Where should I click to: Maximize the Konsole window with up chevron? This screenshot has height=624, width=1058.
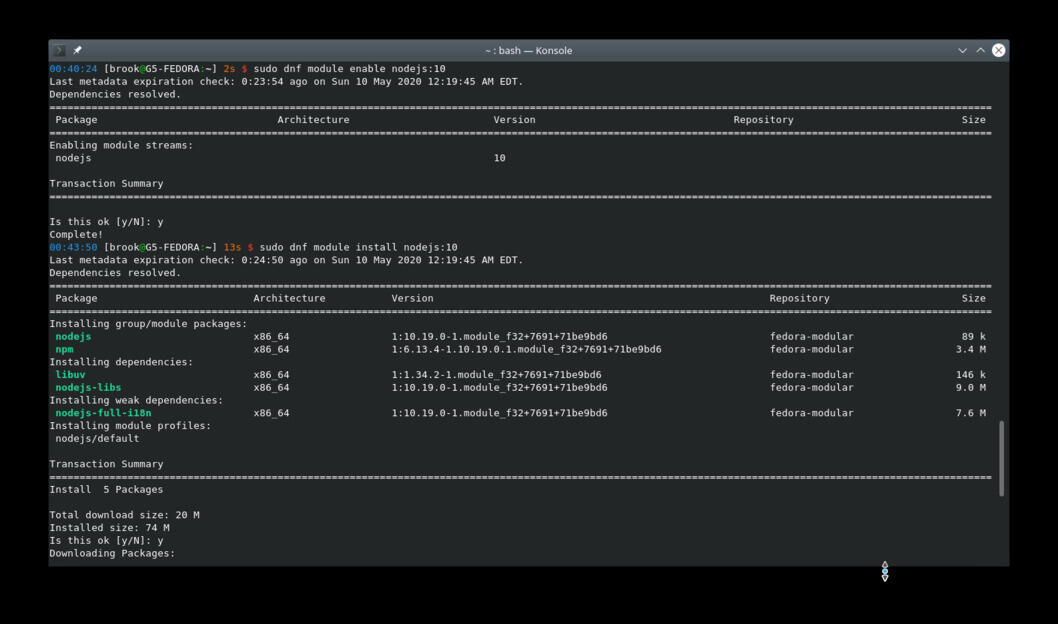(x=980, y=51)
